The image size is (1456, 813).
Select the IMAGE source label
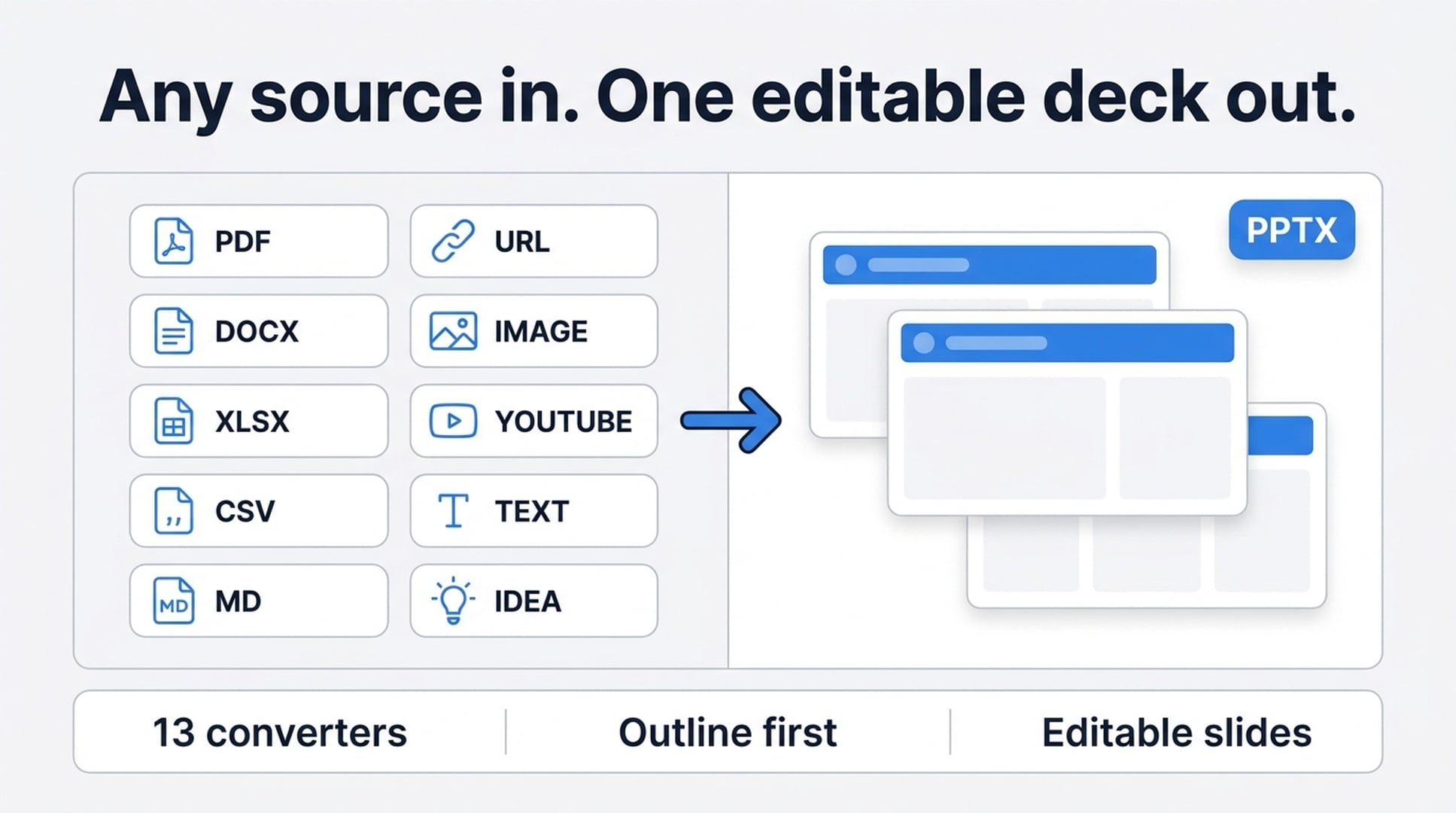click(541, 331)
